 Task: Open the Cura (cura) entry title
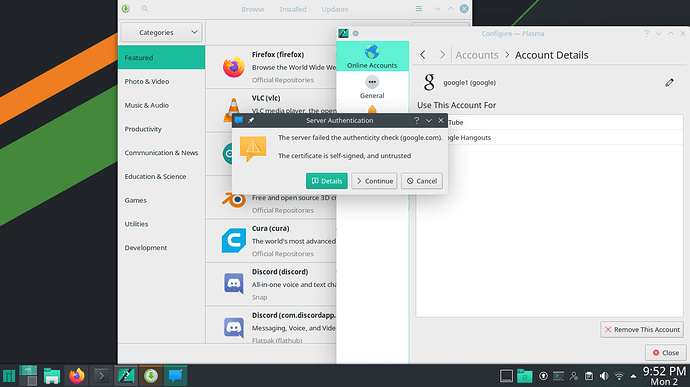[270, 229]
